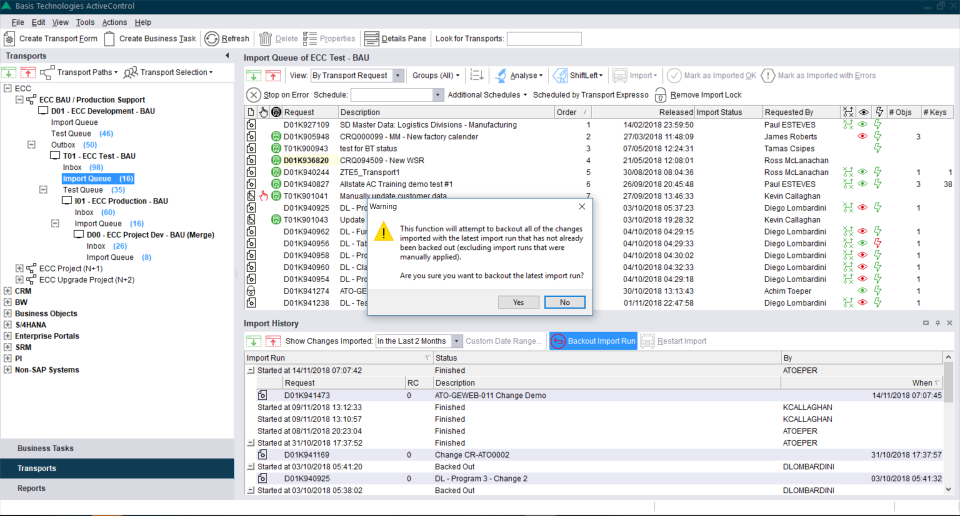Screen dimensions: 960x516
Task: Open the Details Pane button
Action: pos(396,39)
